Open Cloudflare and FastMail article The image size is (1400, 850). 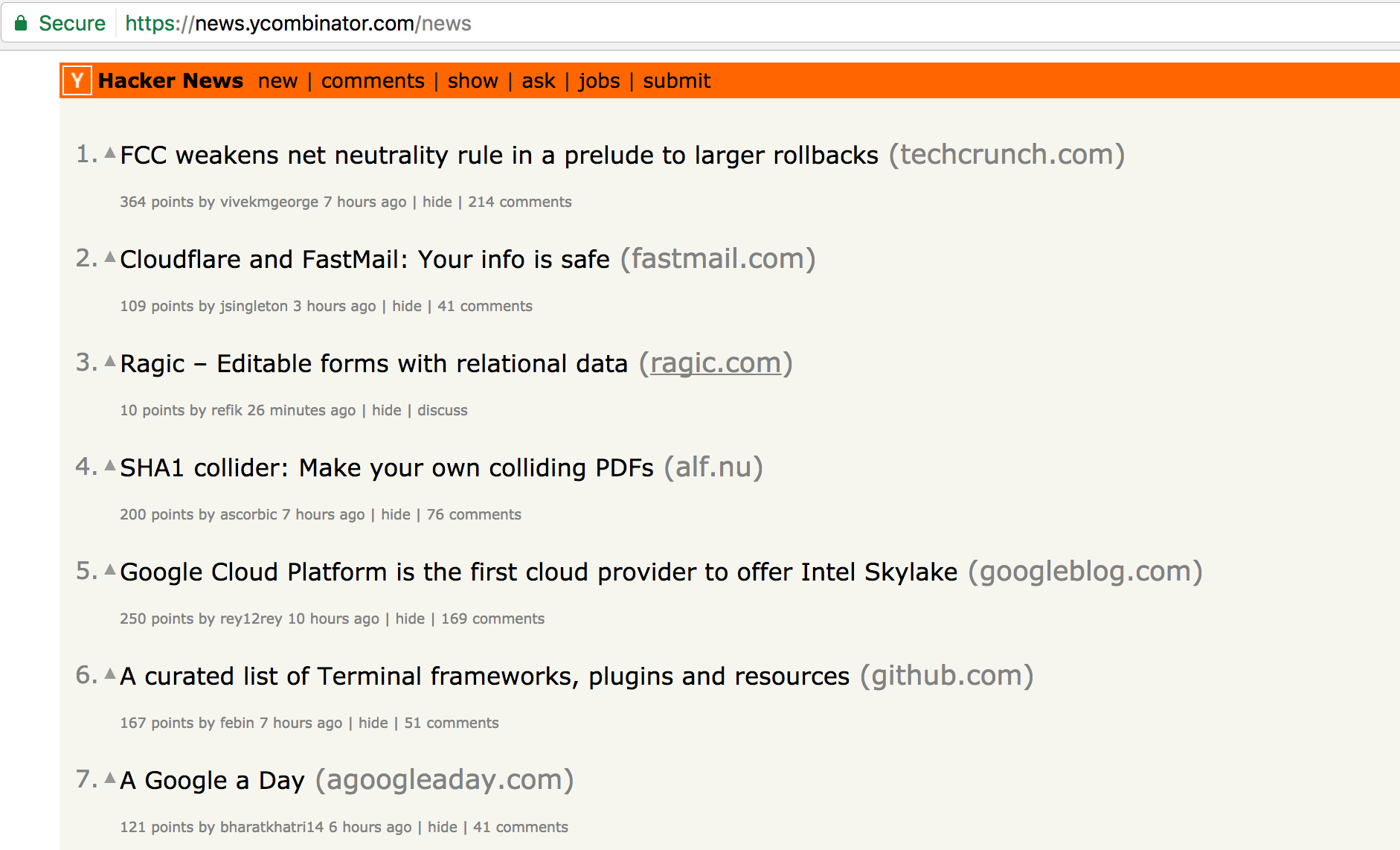365,259
